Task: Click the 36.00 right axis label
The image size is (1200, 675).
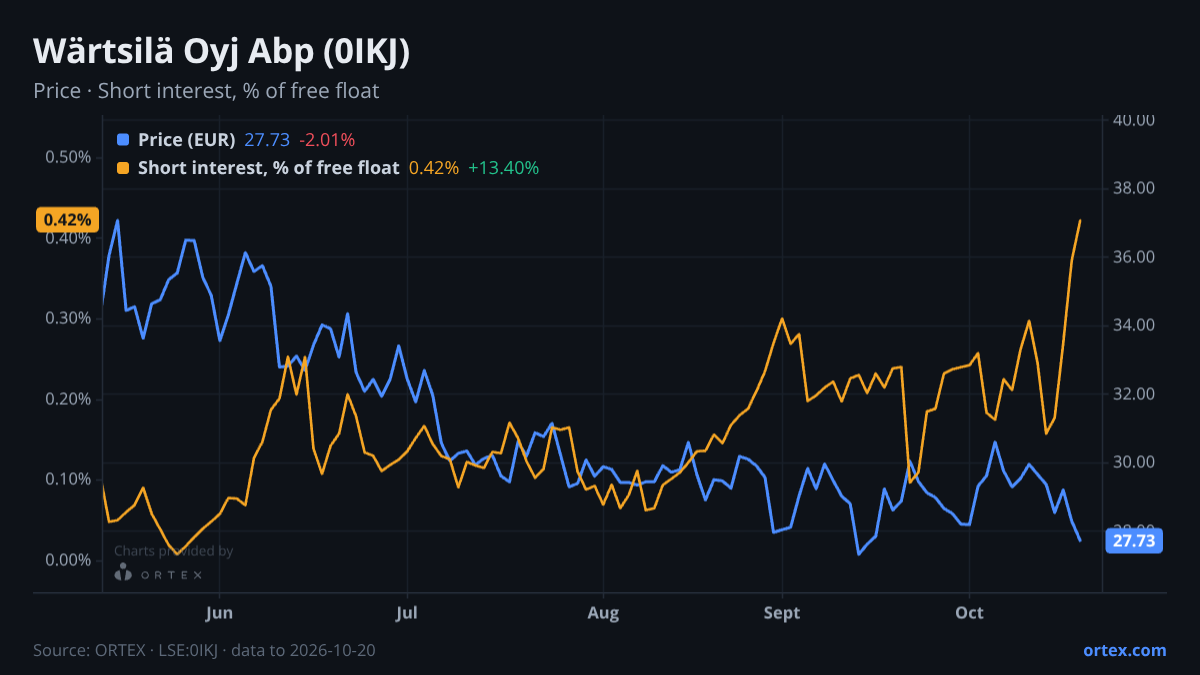Action: pos(1134,257)
